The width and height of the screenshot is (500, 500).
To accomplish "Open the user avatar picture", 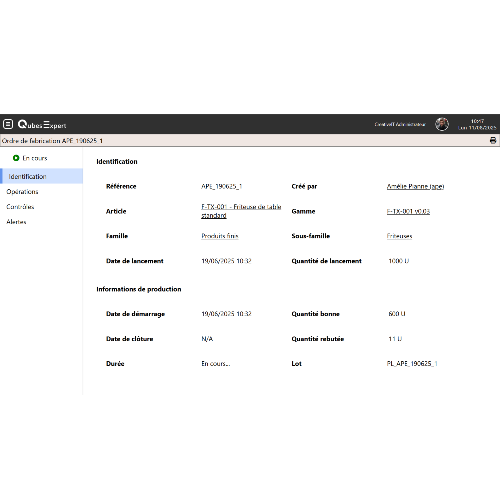I will (x=442, y=124).
